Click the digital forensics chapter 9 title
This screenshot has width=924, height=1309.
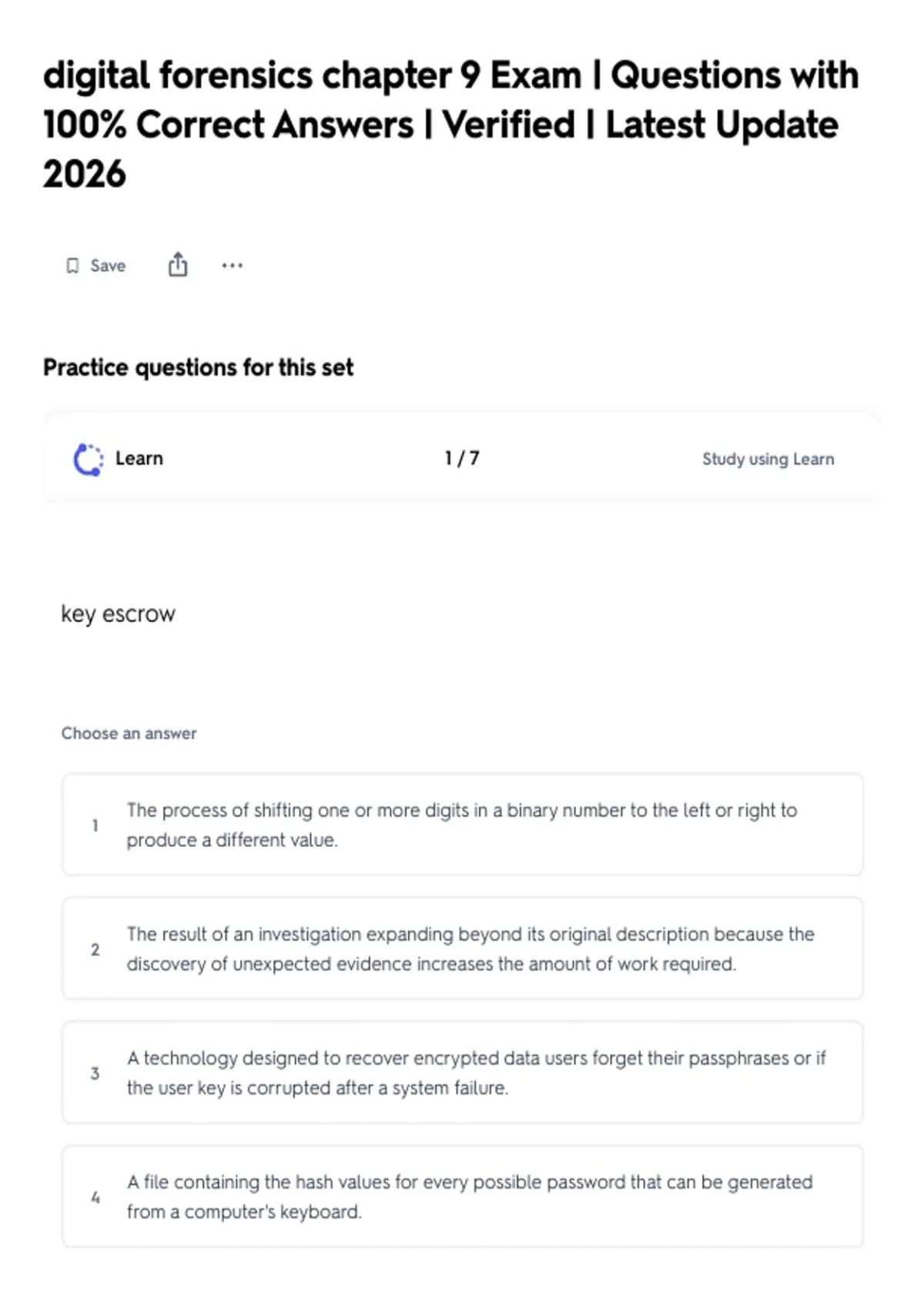click(x=450, y=124)
